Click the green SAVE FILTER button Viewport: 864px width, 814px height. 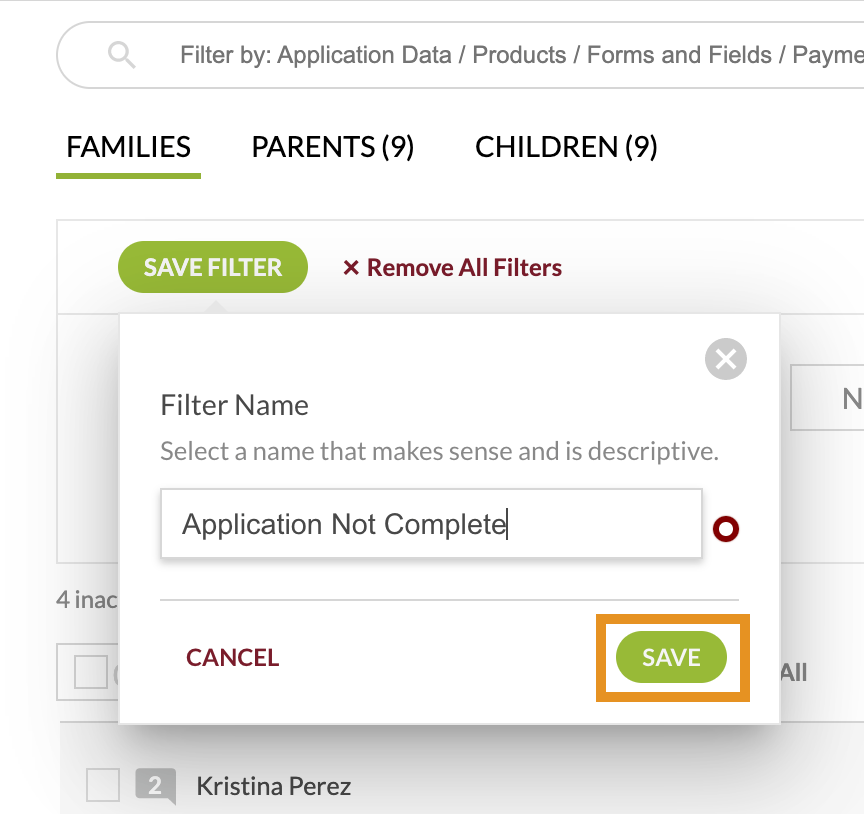(x=213, y=267)
